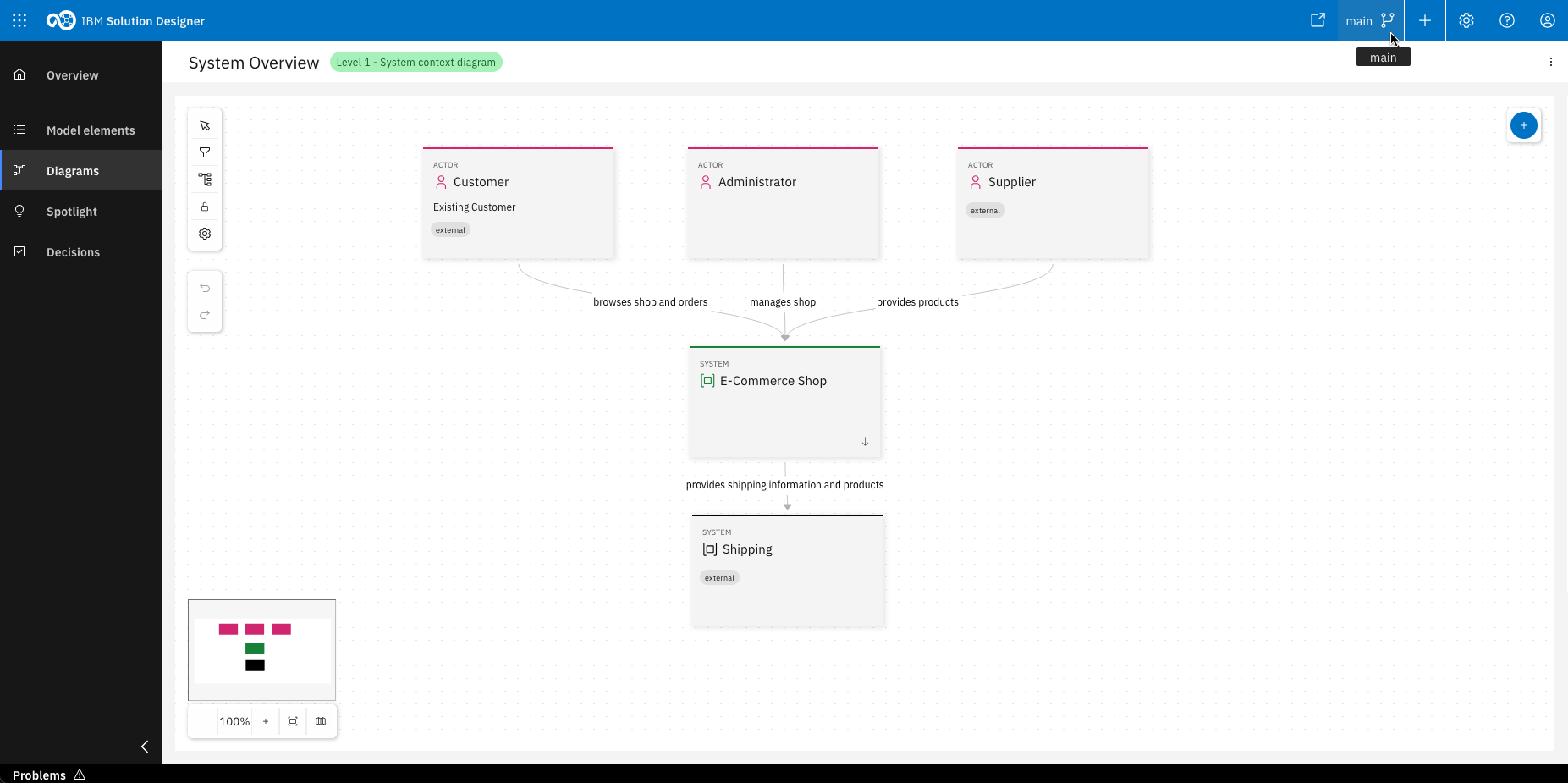This screenshot has width=1568, height=783.
Task: Collapse the left sidebar navigation
Action: coord(145,746)
